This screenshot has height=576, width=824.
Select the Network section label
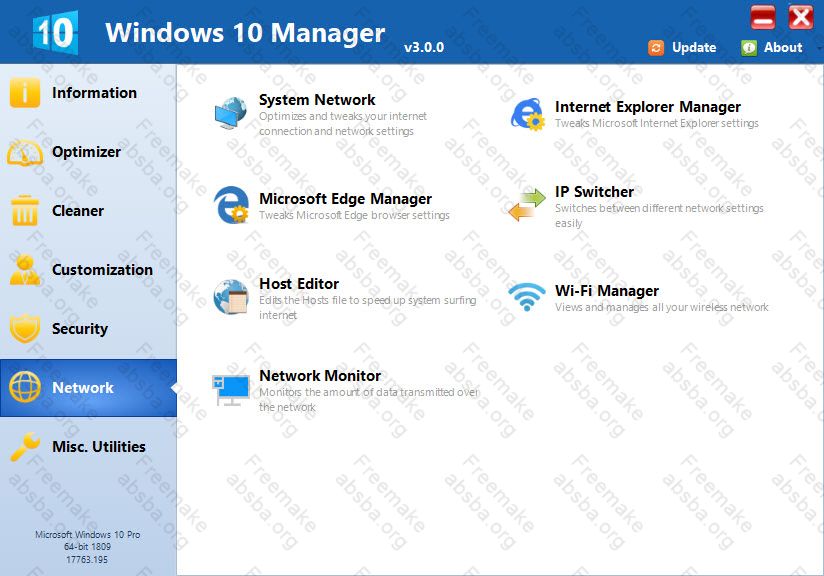tap(83, 388)
